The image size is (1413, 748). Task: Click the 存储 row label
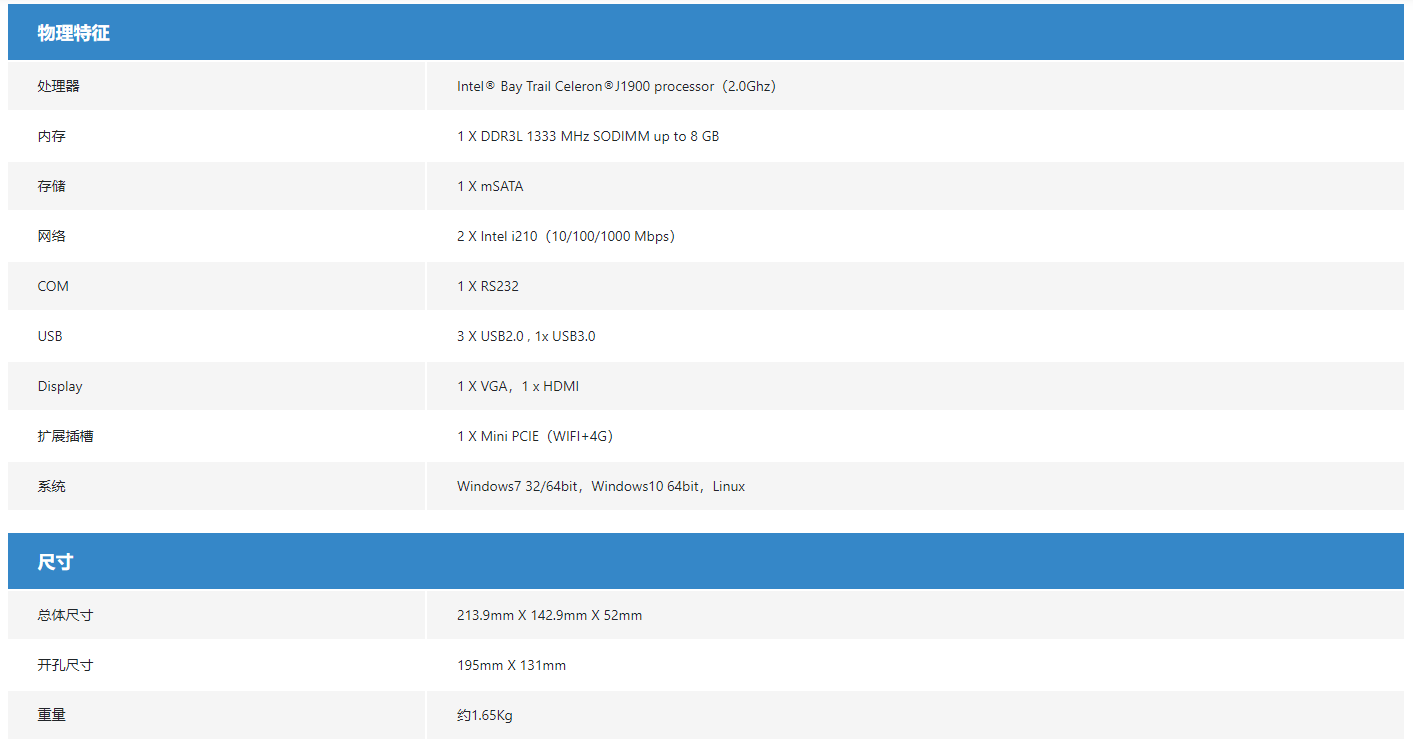point(51,186)
